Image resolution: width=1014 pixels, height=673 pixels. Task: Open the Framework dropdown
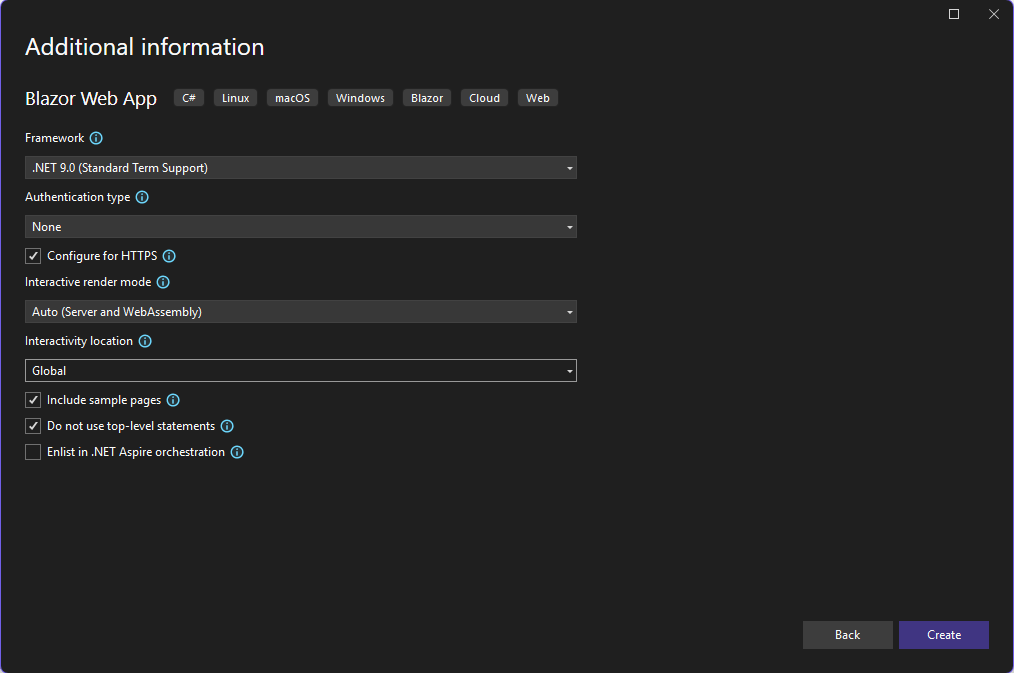pos(301,168)
